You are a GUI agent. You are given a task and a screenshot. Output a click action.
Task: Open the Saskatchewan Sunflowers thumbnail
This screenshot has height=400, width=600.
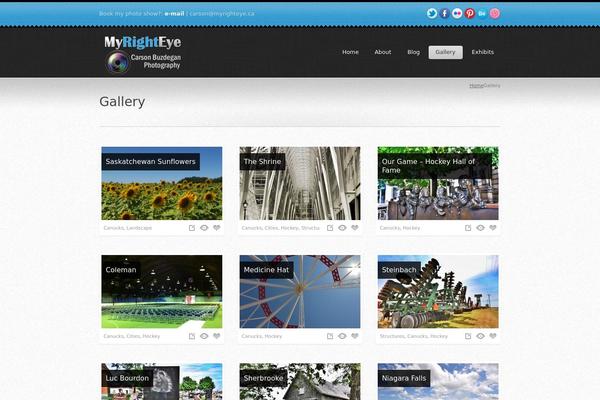point(161,183)
